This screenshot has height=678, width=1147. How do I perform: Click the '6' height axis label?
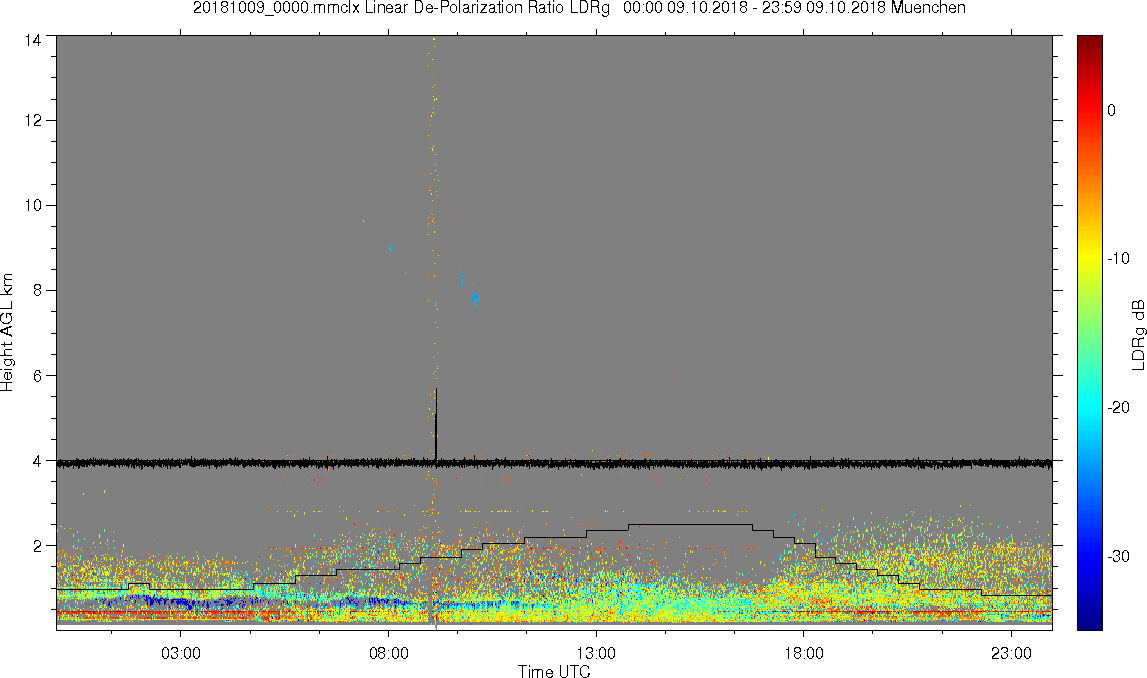(37, 376)
